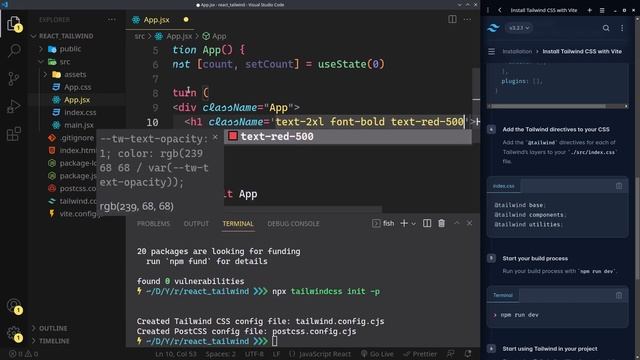Add a new terminal with plus icon
The width and height of the screenshot is (640, 360).
pyautogui.click(x=404, y=223)
